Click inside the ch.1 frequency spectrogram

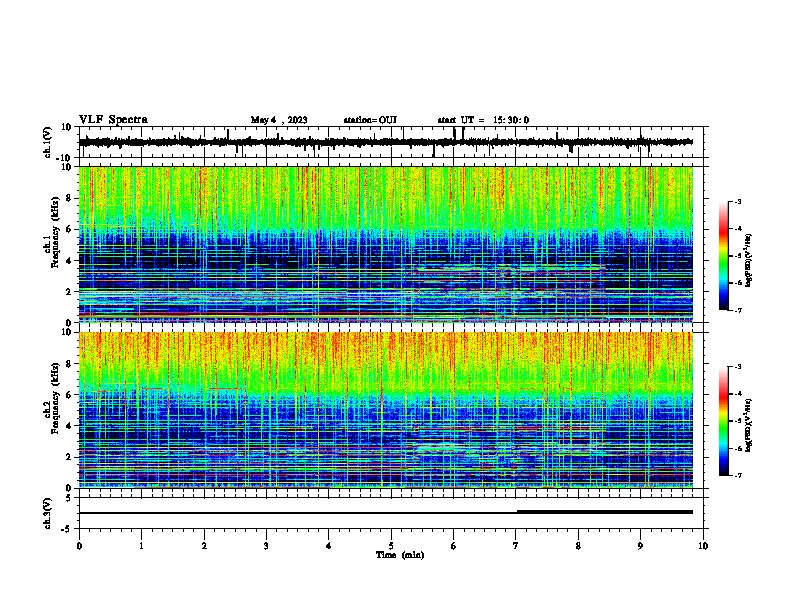[x=386, y=244]
